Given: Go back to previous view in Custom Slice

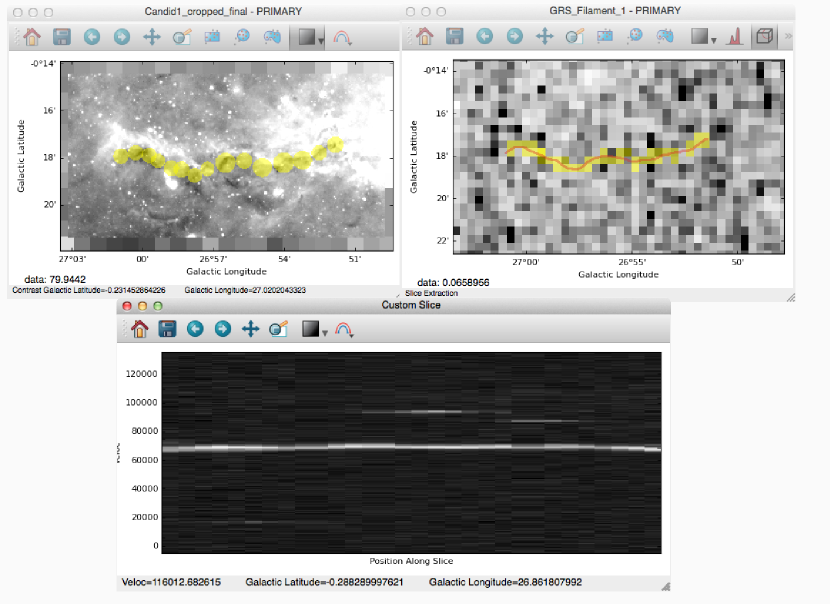Looking at the screenshot, I should click(195, 328).
